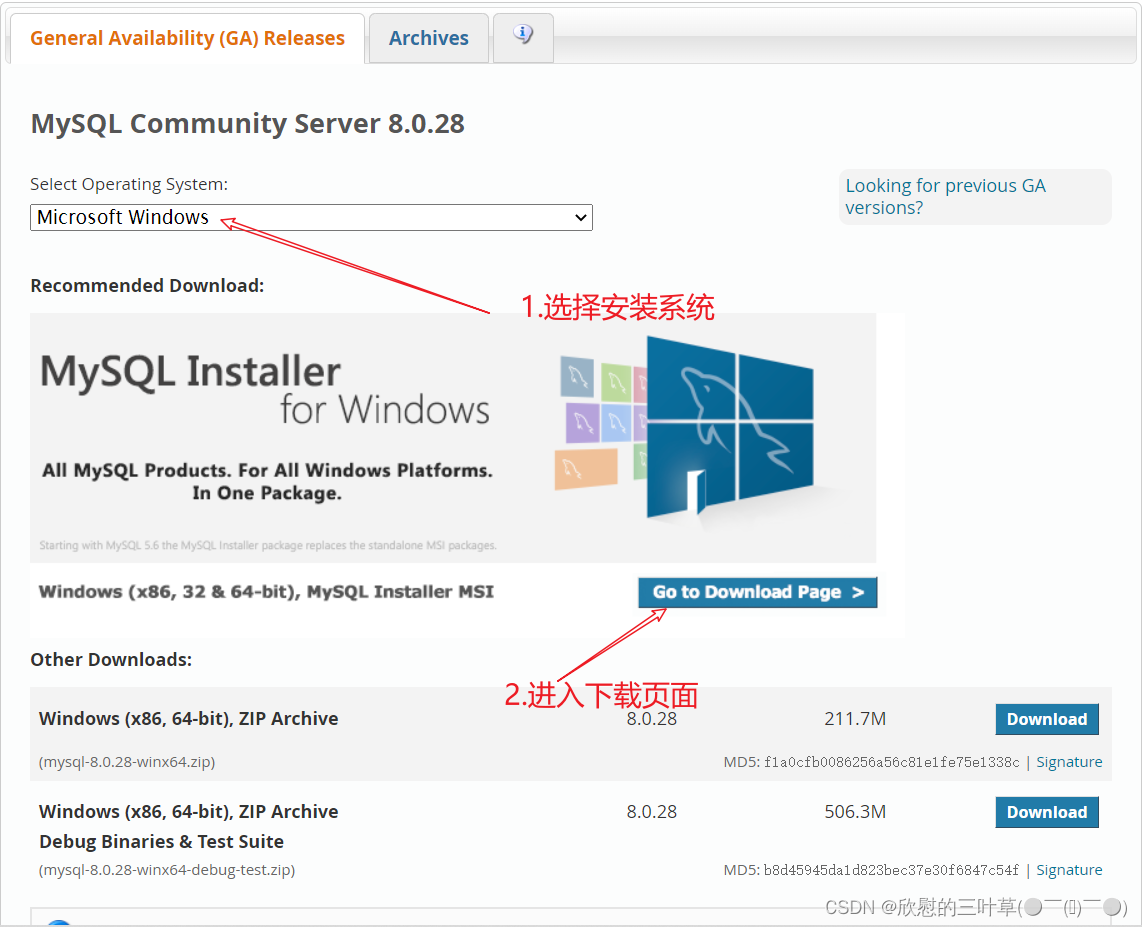The width and height of the screenshot is (1142, 927).
Task: Click the Go to Download Page button
Action: (757, 592)
